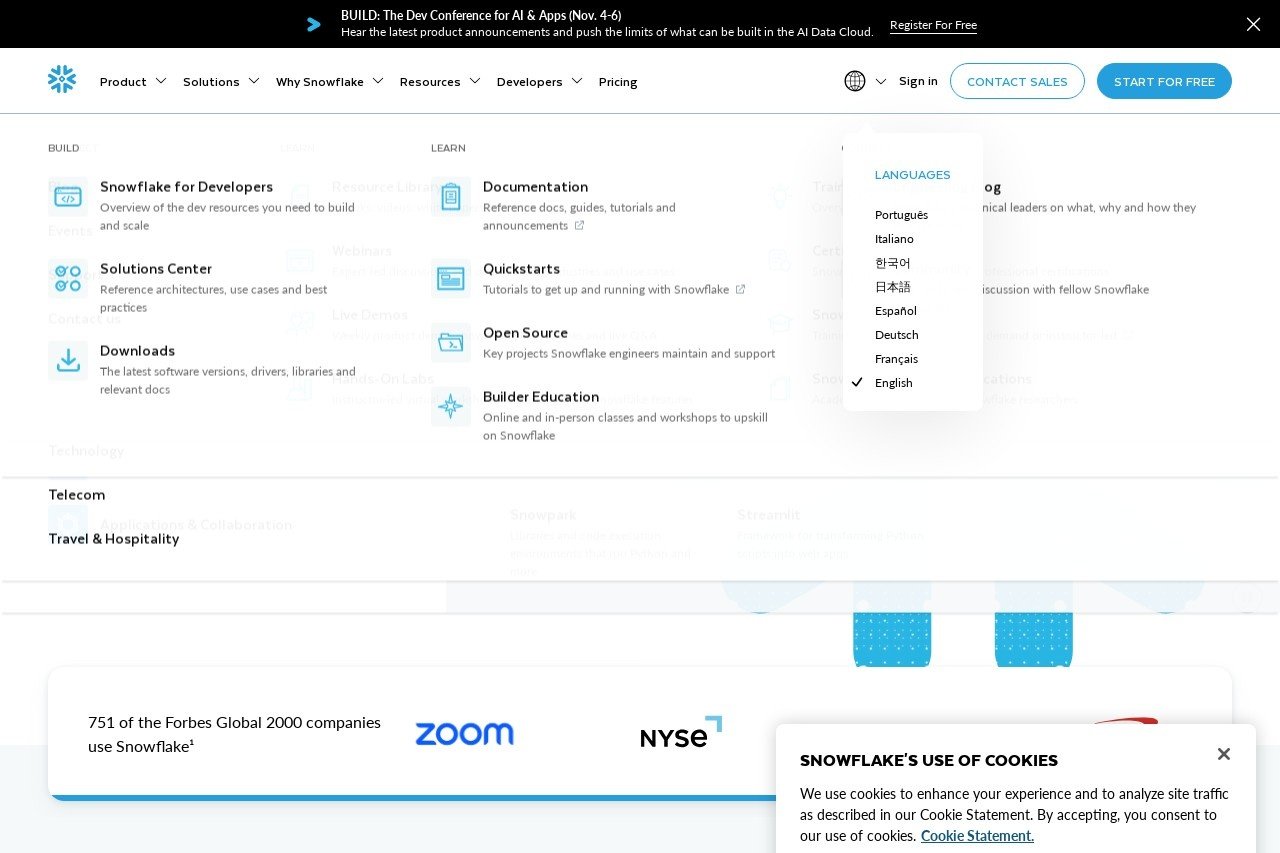Screen dimensions: 1280x853
Task: Open the Open Source link
Action: pyautogui.click(x=525, y=333)
